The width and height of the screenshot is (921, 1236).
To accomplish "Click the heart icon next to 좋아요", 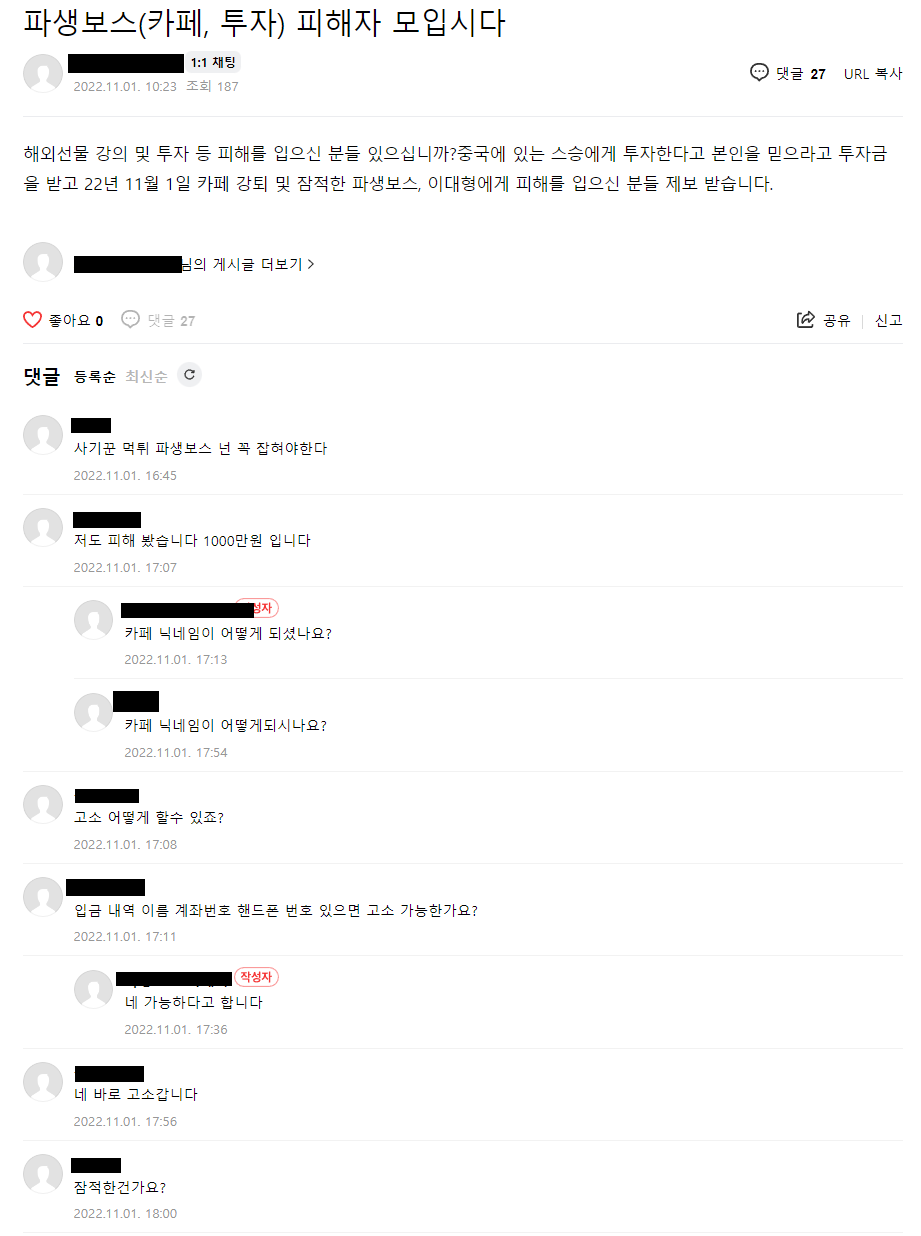I will 32,320.
